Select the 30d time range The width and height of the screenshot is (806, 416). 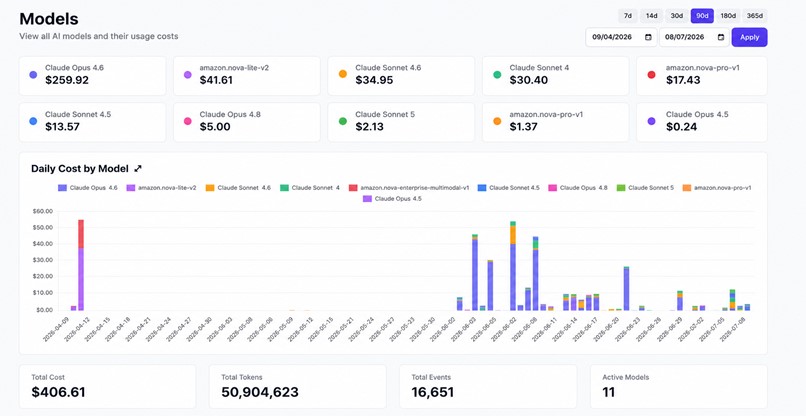pyautogui.click(x=677, y=16)
